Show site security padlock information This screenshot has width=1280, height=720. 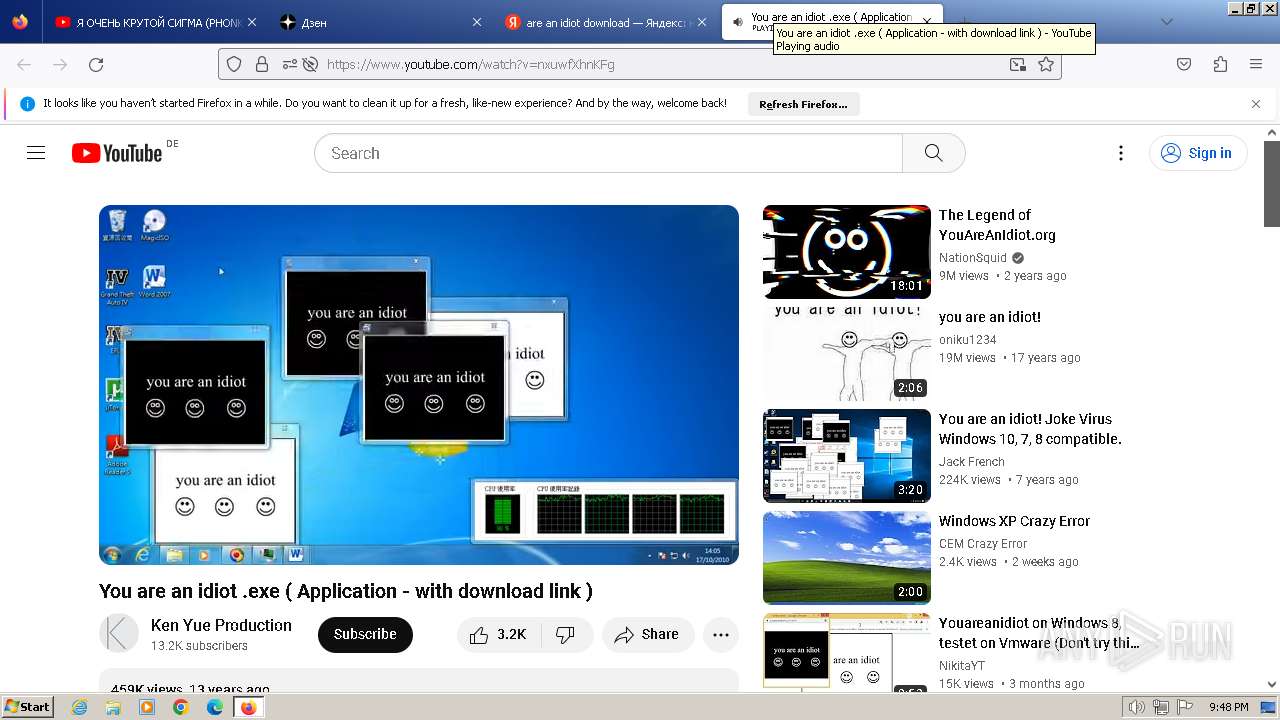[262, 64]
